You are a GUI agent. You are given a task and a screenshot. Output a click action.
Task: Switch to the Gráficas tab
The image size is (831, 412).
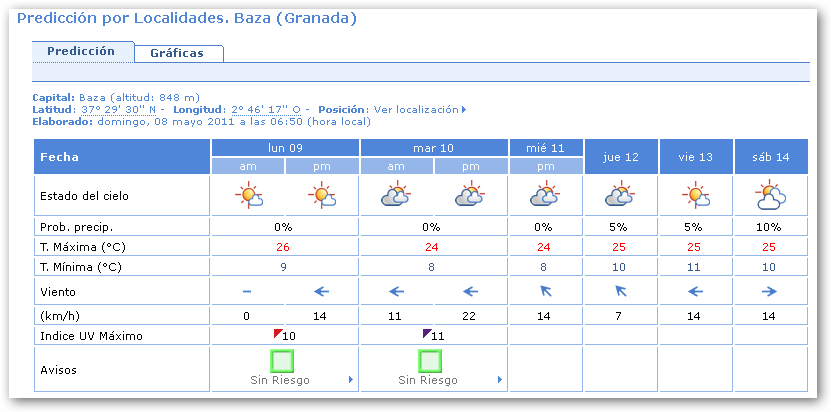[170, 53]
